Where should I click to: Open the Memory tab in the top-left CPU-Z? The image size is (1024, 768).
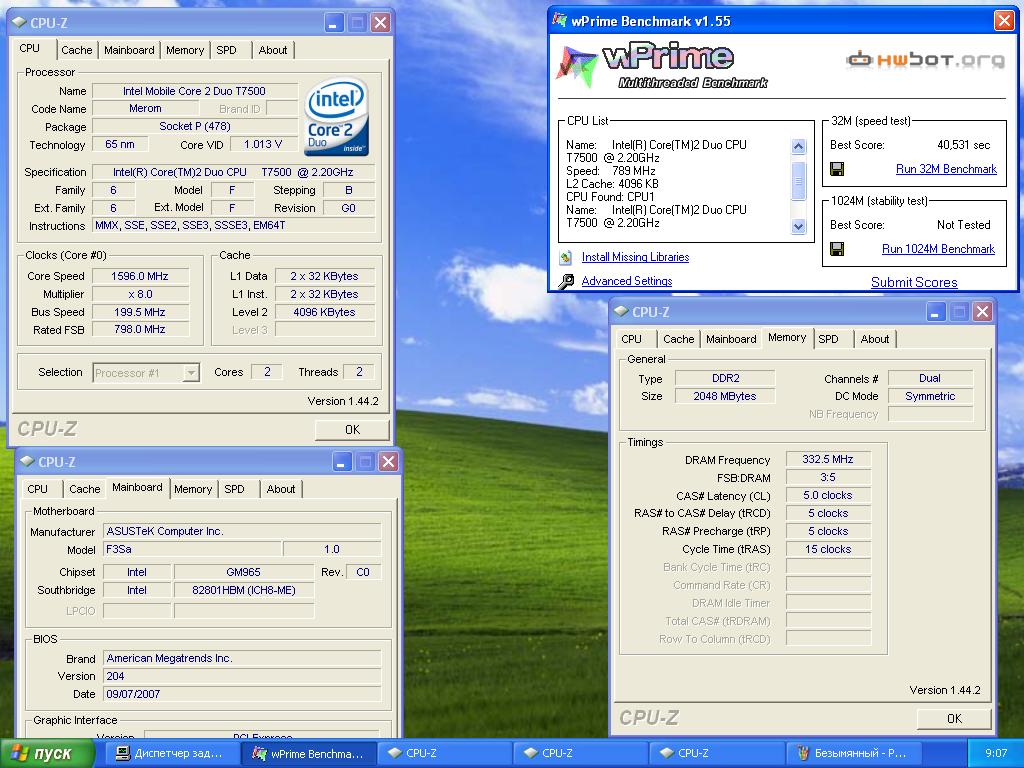point(185,50)
